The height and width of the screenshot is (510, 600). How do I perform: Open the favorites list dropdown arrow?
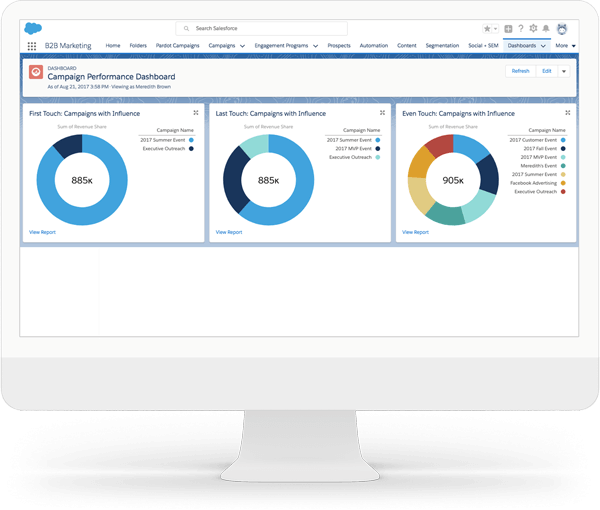pos(496,29)
